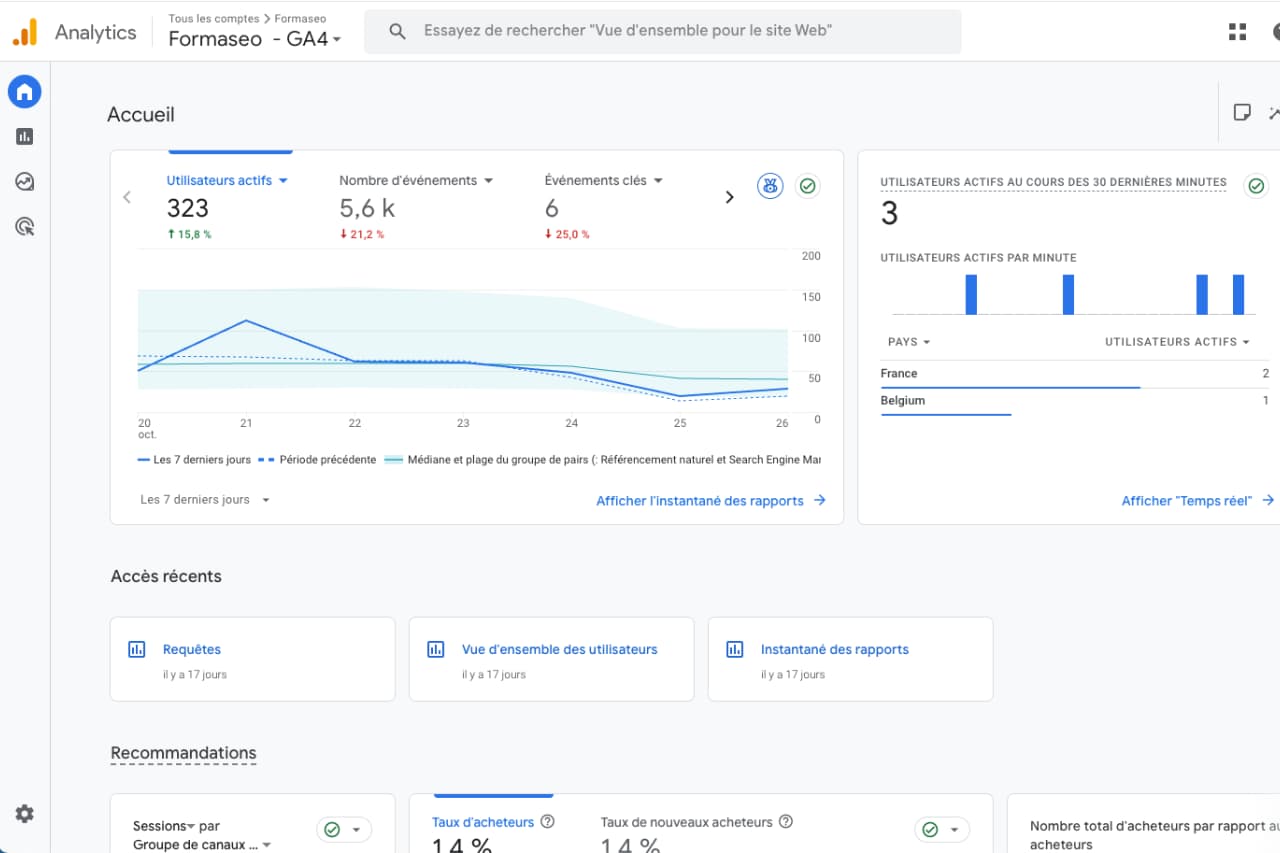Click the benchmarking medal icon on the chart

coord(769,185)
